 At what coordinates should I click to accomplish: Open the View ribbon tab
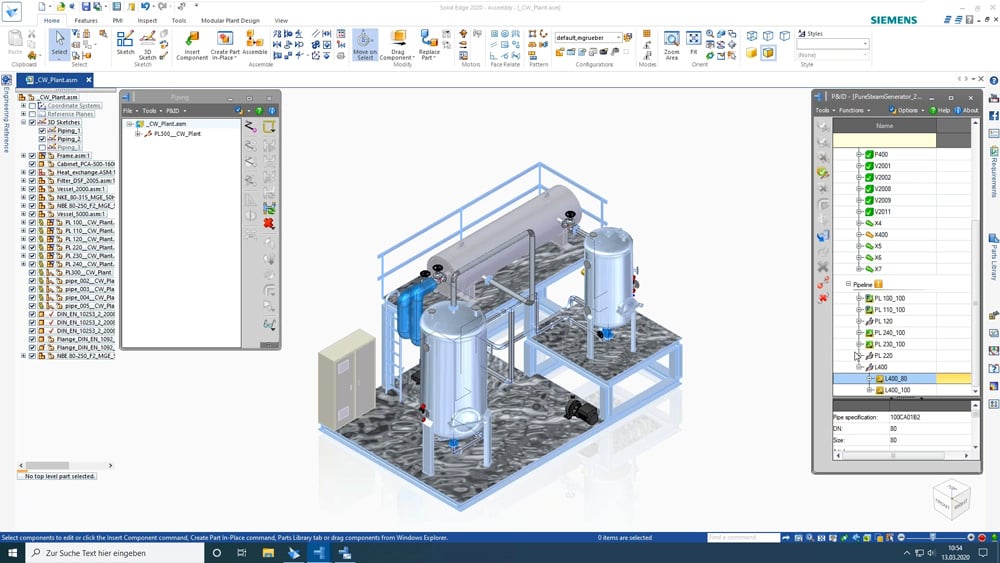point(281,20)
